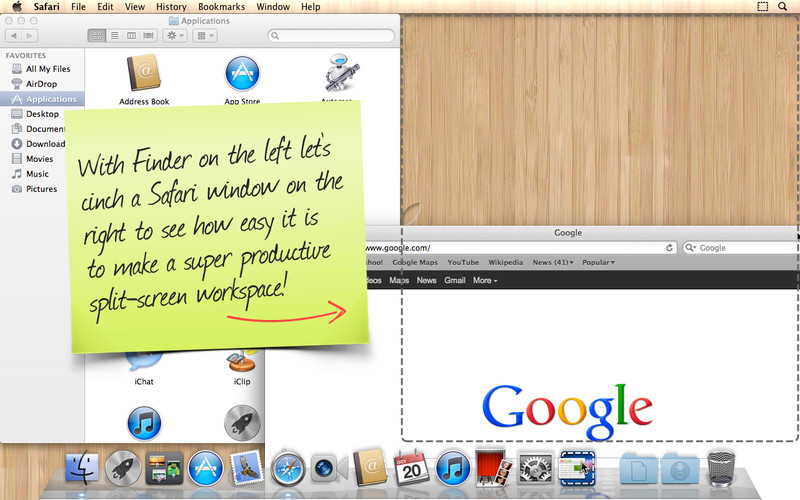The image size is (800, 500).
Task: Open YouTube bookmark in Safari
Action: [463, 262]
